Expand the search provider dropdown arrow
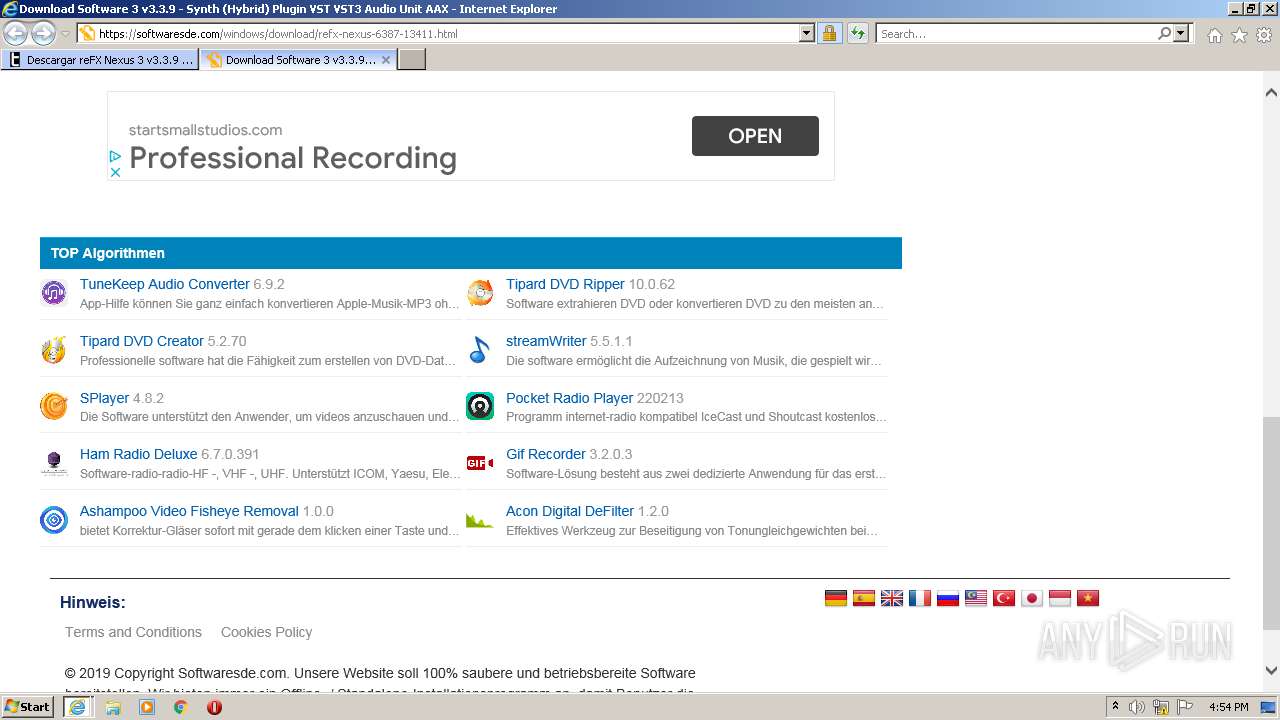 (x=1182, y=33)
